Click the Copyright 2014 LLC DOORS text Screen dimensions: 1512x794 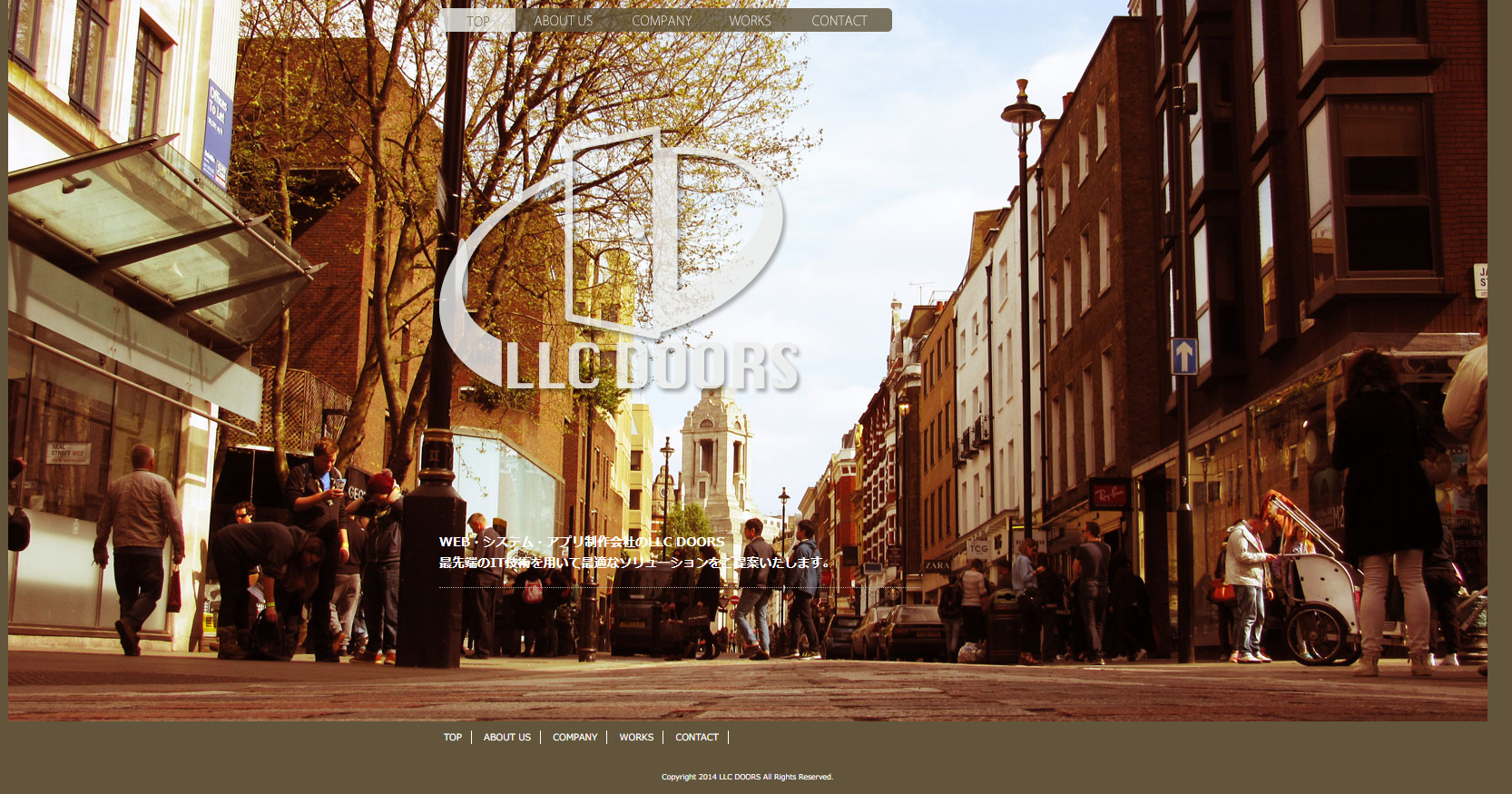[747, 777]
